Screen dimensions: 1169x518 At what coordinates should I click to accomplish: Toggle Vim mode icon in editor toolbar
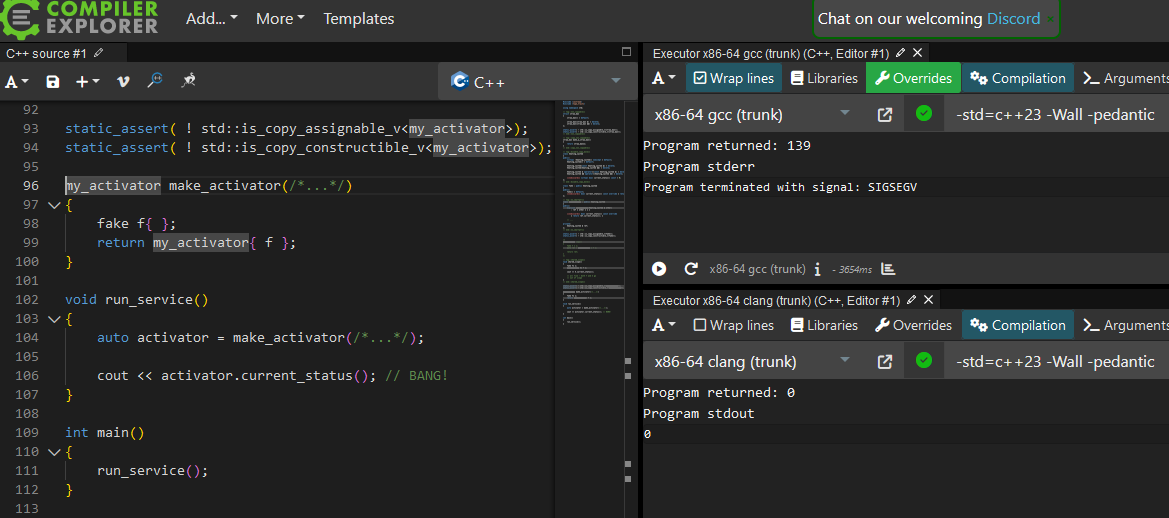click(x=123, y=82)
